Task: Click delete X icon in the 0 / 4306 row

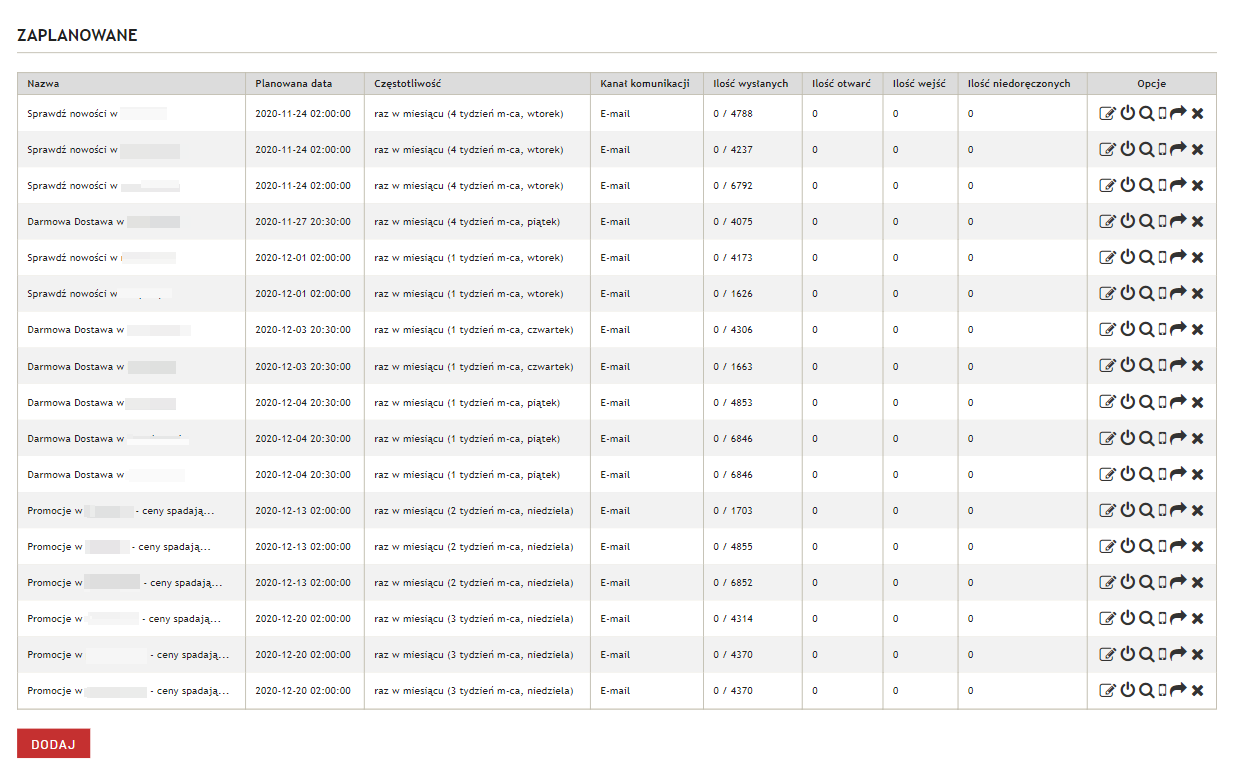Action: click(1197, 329)
